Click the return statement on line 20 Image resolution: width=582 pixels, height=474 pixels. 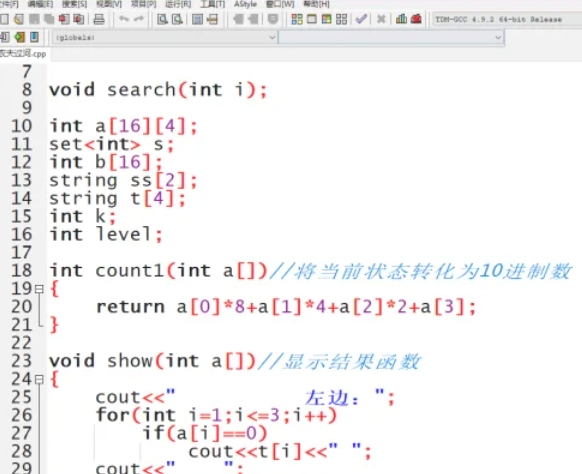[x=286, y=307]
